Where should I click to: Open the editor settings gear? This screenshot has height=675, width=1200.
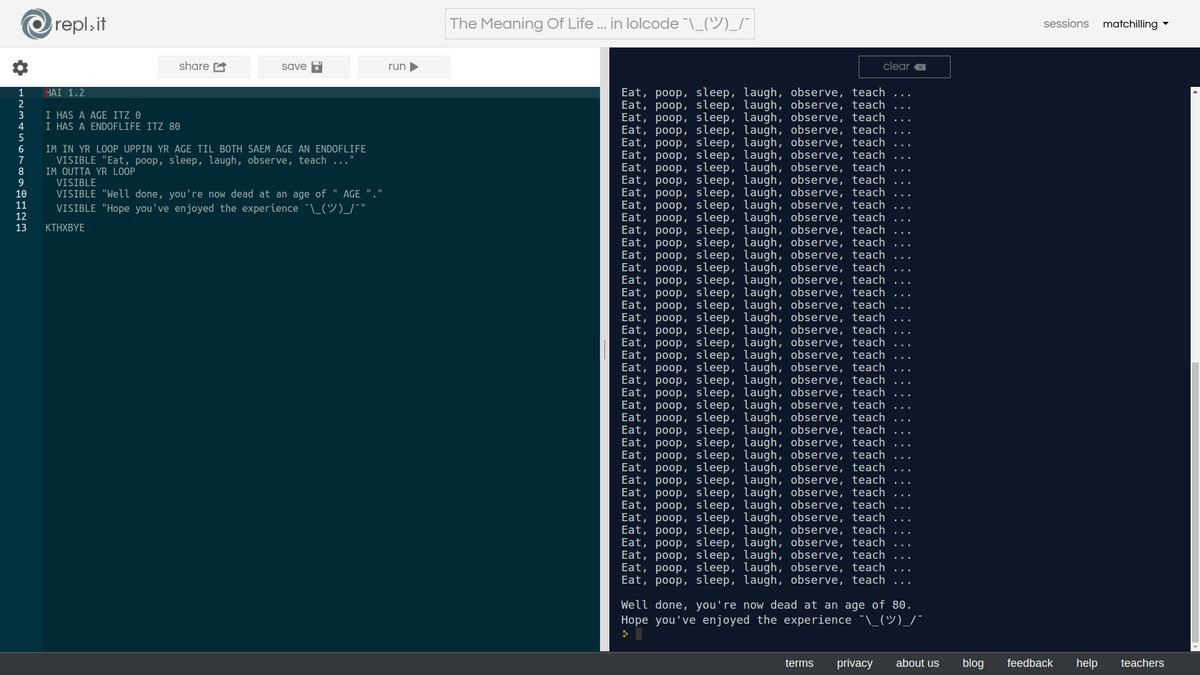(20, 68)
